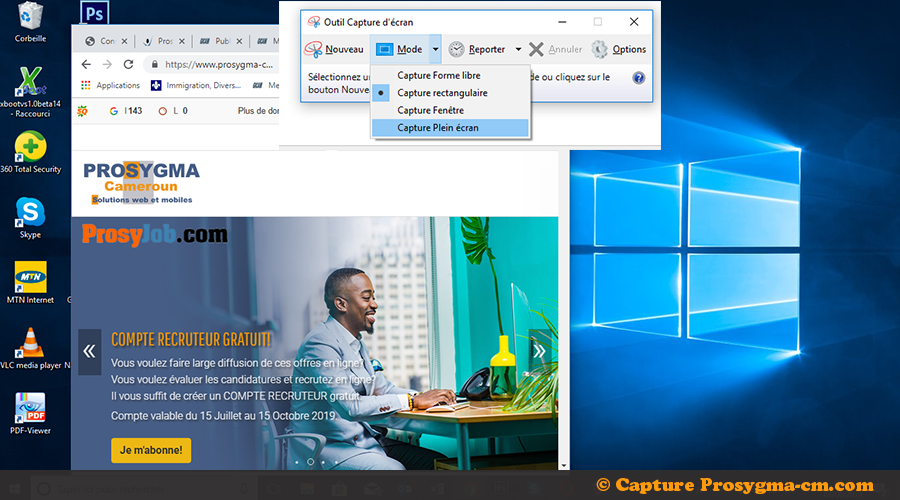Viewport: 900px width, 500px height.
Task: Click the webpage scrollbar down arrow
Action: click(x=564, y=466)
